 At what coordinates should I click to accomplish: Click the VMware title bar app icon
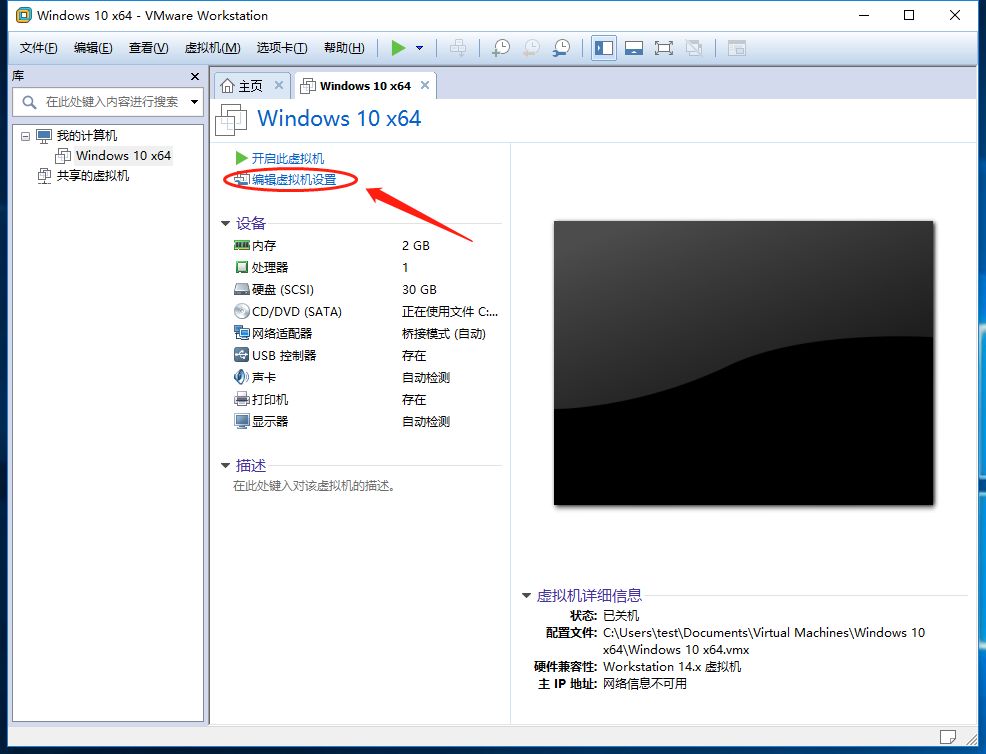pos(24,15)
